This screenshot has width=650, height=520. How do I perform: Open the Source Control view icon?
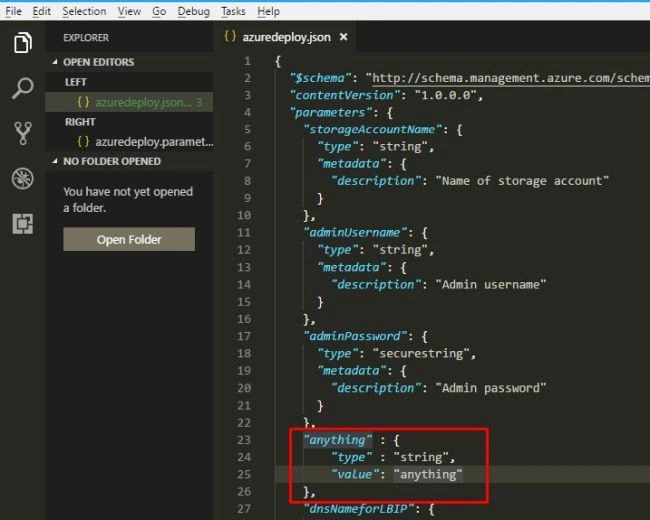(23, 133)
